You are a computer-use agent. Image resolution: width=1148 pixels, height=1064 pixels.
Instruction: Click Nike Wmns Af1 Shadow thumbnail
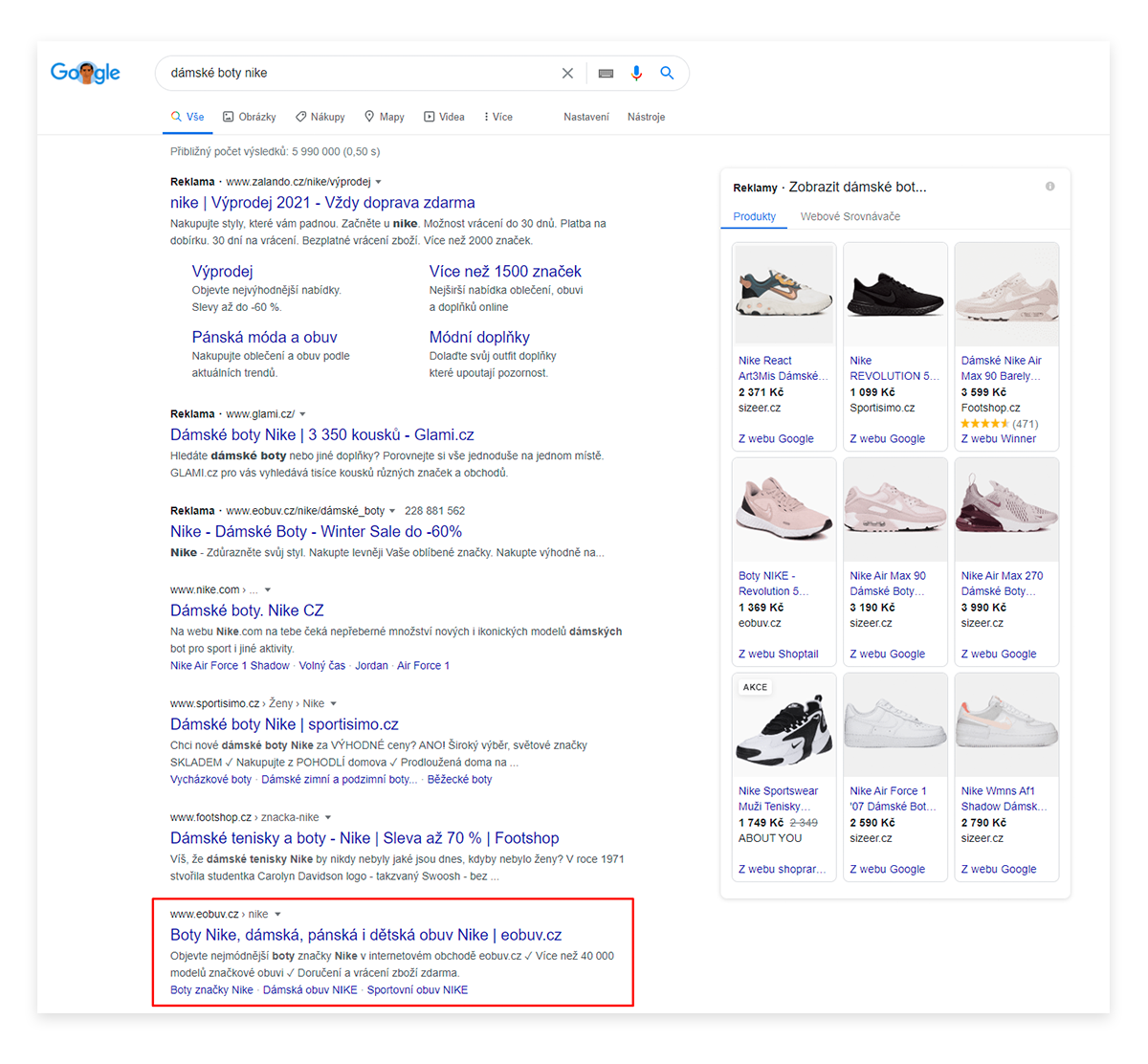coord(1006,724)
